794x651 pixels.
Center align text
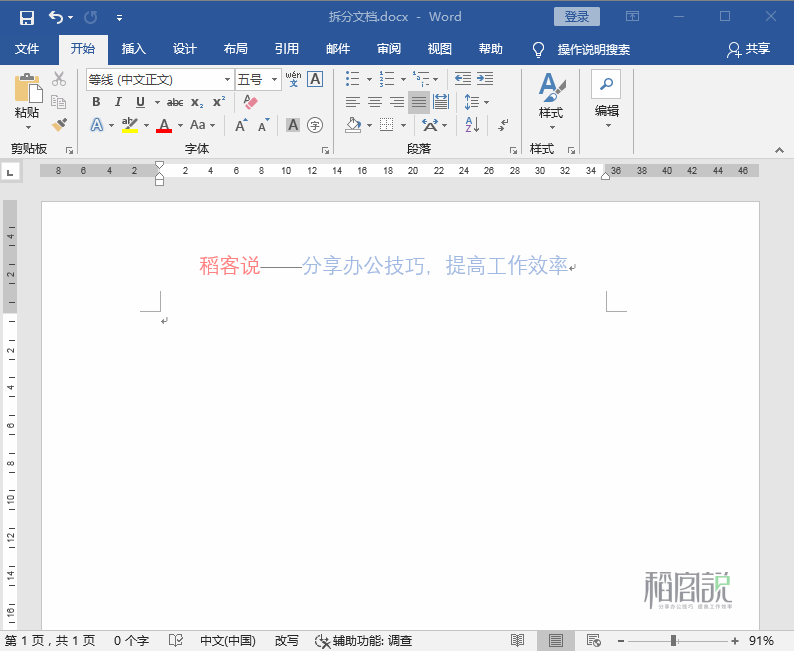click(375, 102)
